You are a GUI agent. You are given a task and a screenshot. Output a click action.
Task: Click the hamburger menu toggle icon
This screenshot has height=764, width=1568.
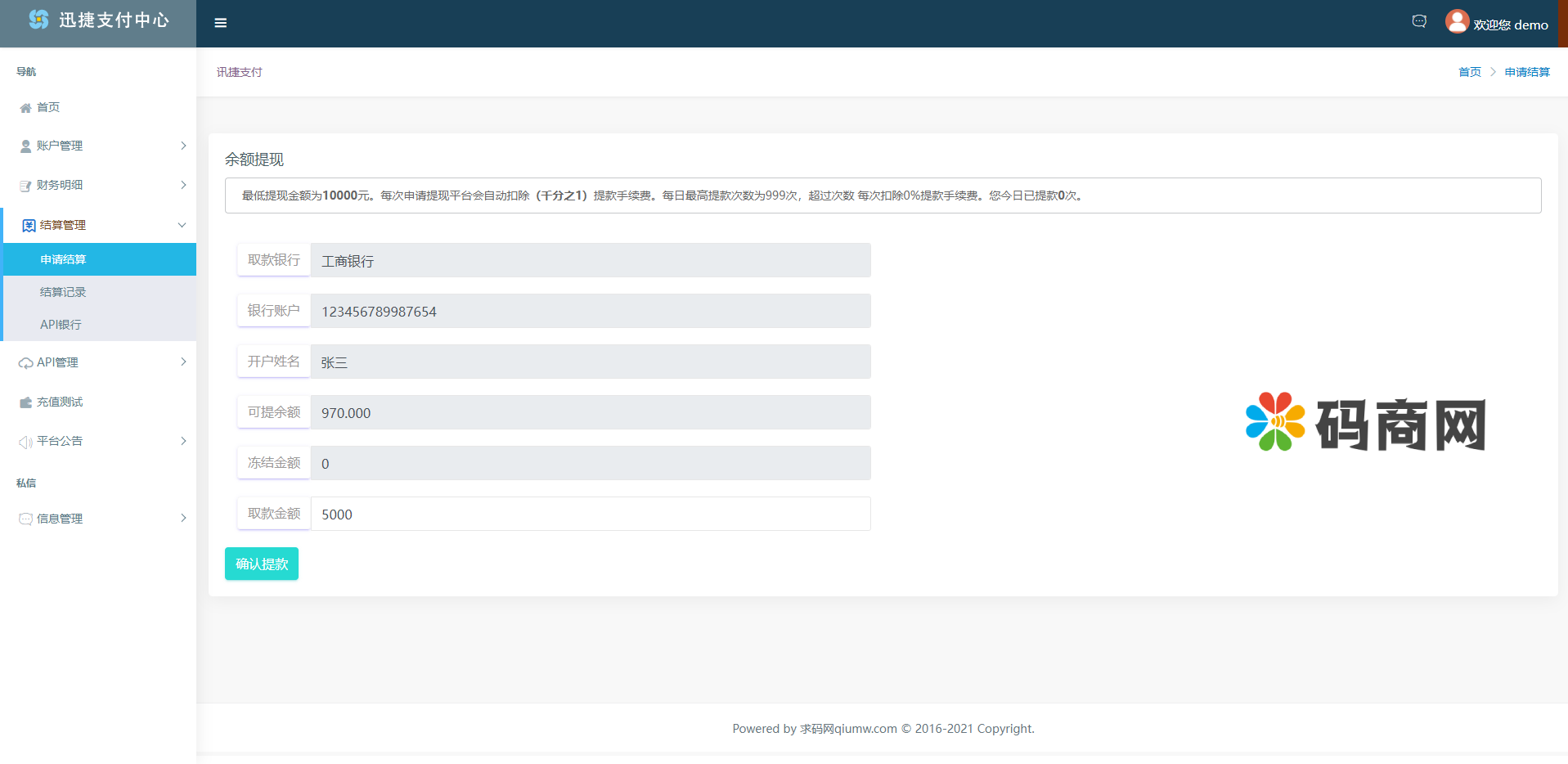pos(220,23)
